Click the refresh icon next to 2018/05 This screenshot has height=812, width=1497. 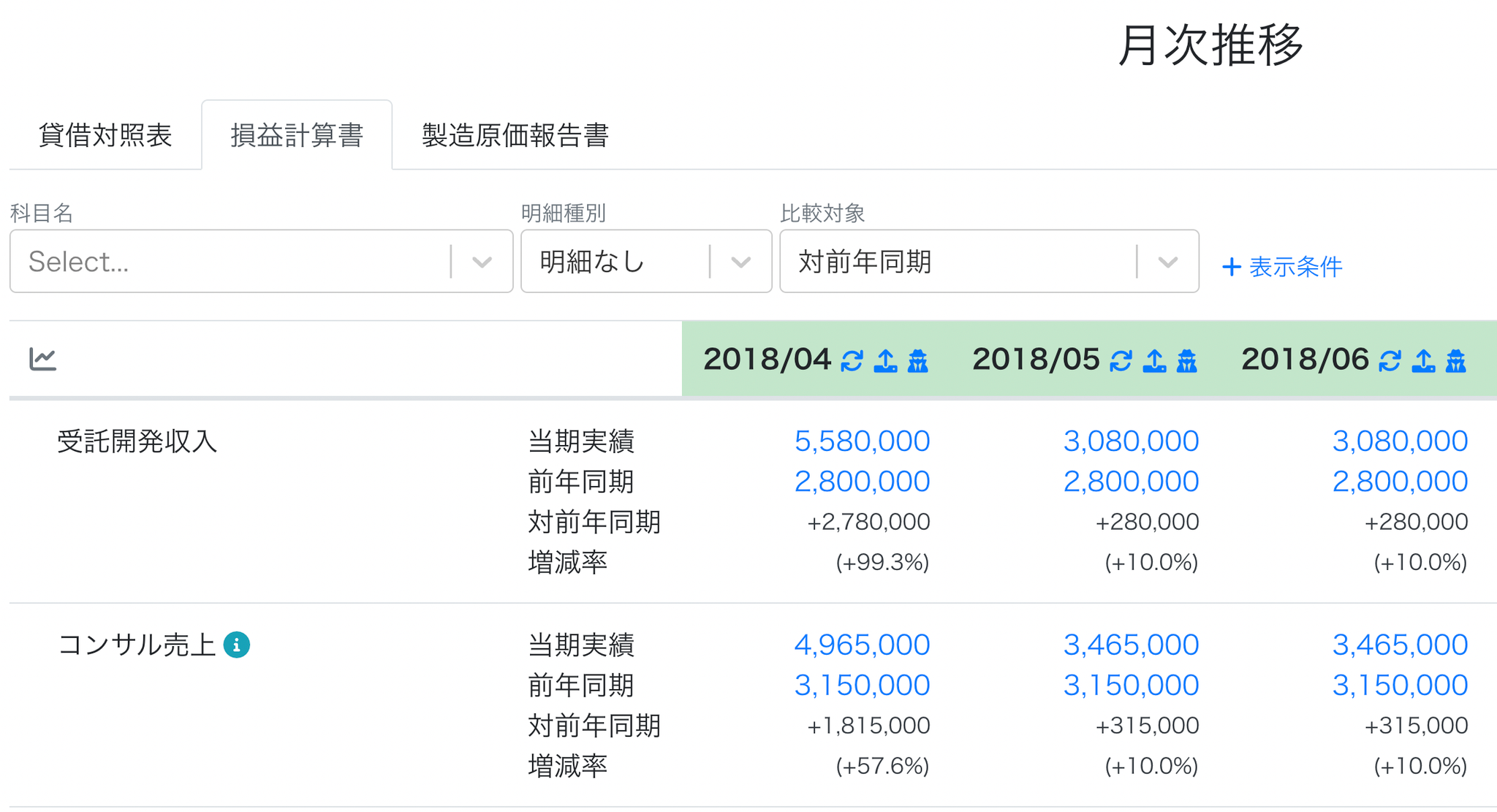(x=1121, y=361)
